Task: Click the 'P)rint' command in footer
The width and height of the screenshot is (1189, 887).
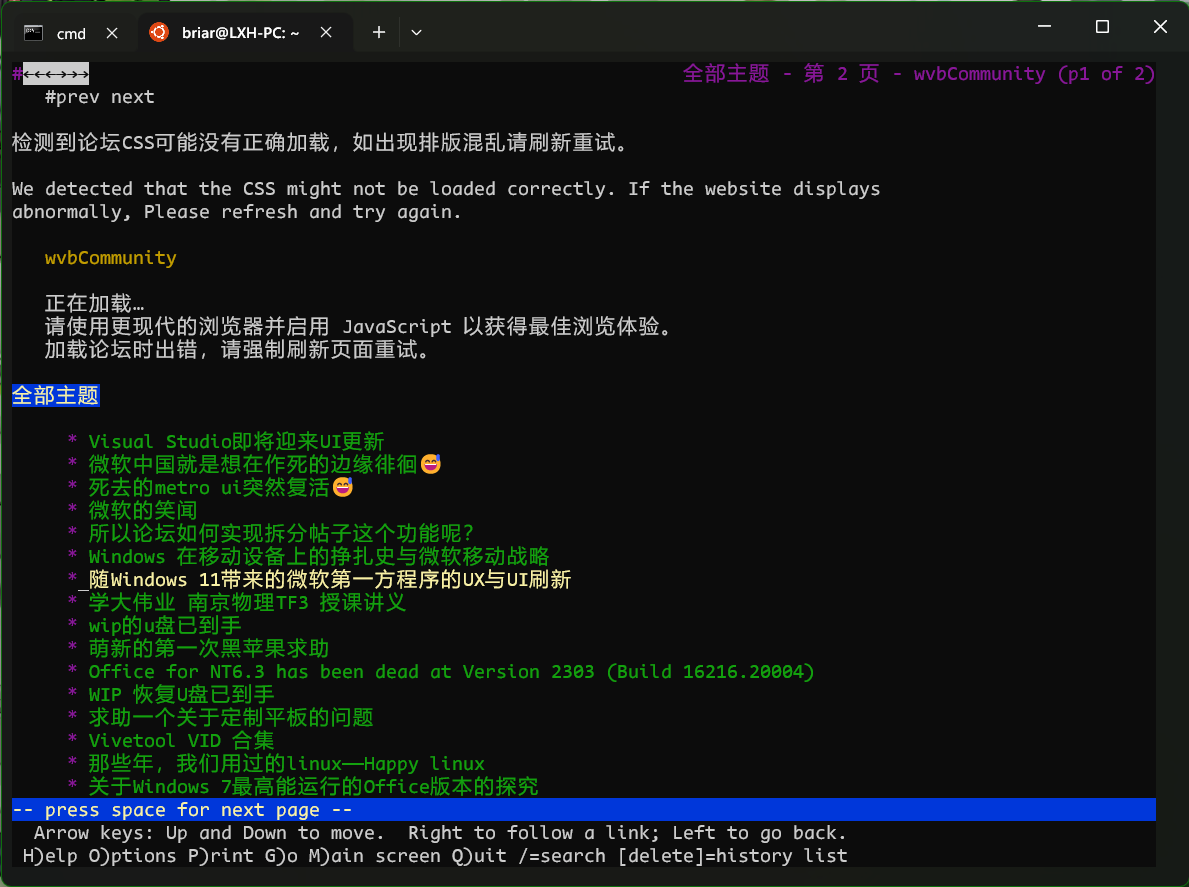Action: point(220,856)
